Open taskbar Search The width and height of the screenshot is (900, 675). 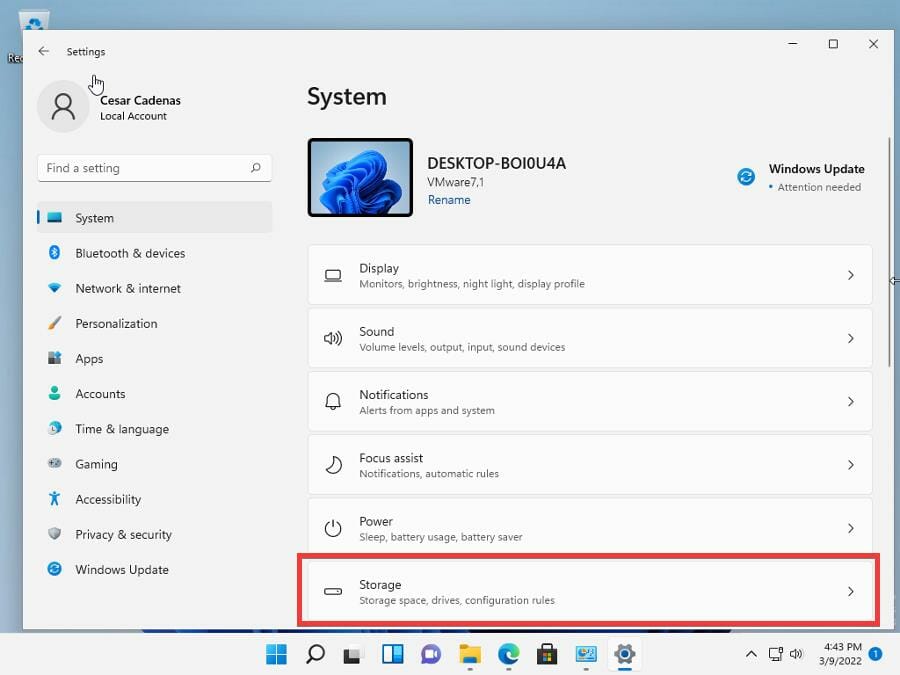315,654
